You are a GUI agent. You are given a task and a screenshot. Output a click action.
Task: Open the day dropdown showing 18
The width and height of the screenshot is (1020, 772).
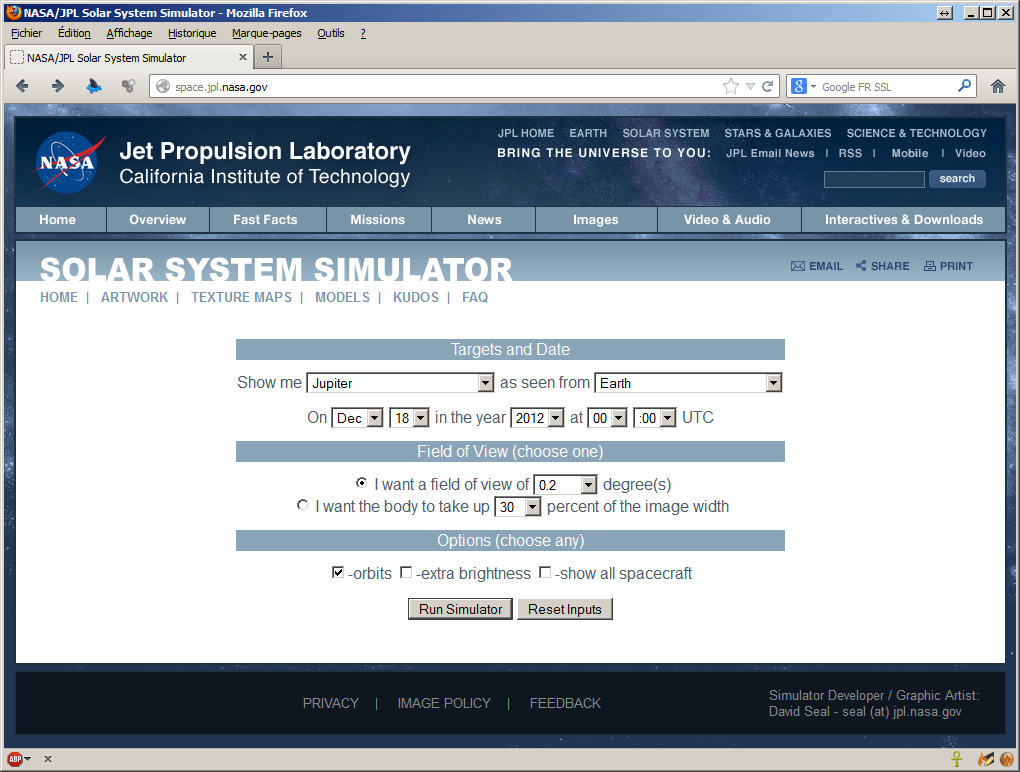click(409, 418)
